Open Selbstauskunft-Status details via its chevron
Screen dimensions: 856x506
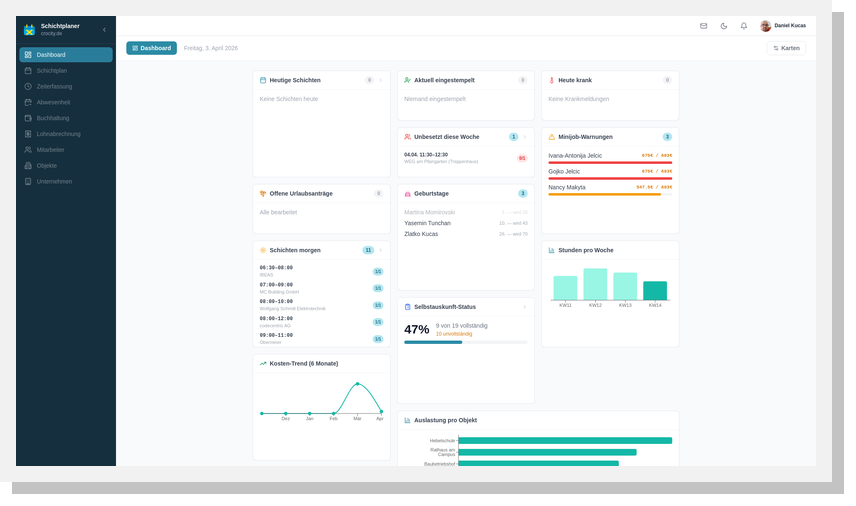pyautogui.click(x=525, y=307)
